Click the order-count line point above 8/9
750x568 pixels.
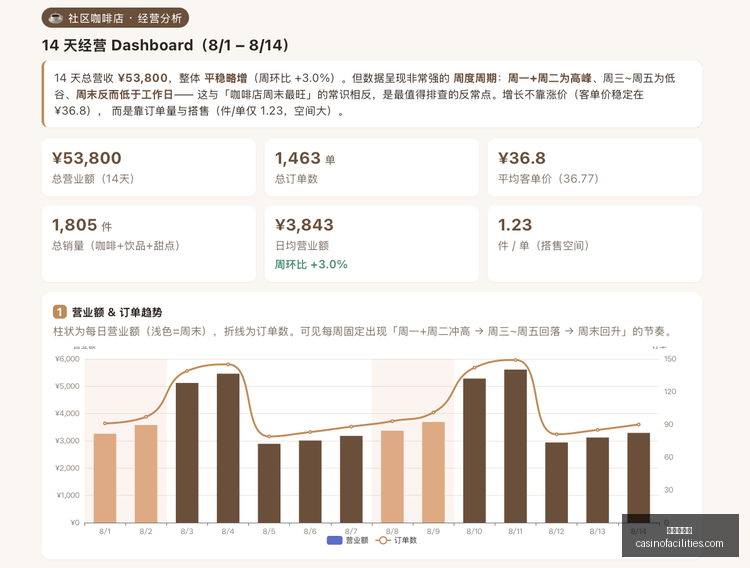coord(433,412)
